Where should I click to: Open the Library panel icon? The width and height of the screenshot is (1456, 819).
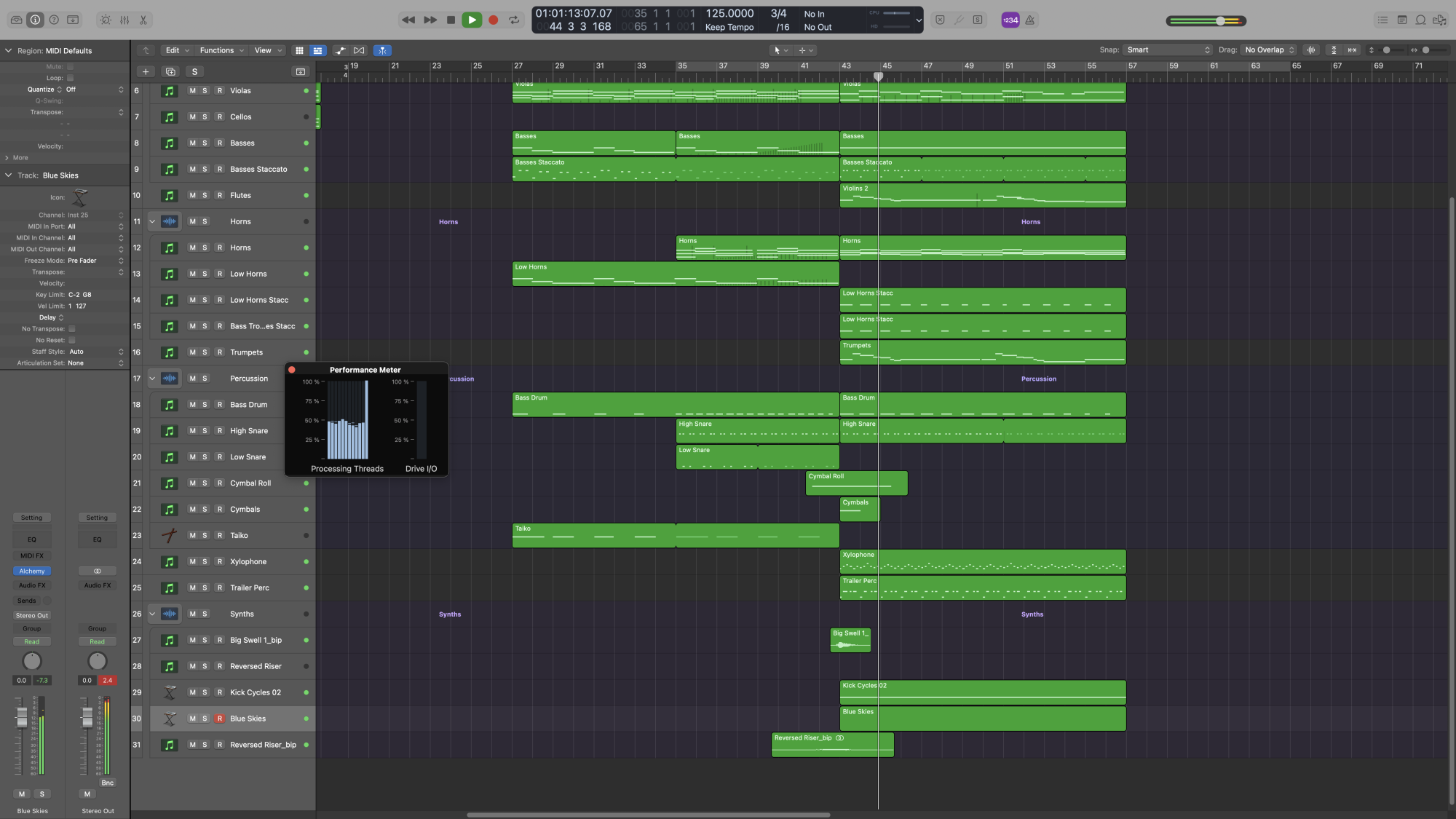point(16,20)
